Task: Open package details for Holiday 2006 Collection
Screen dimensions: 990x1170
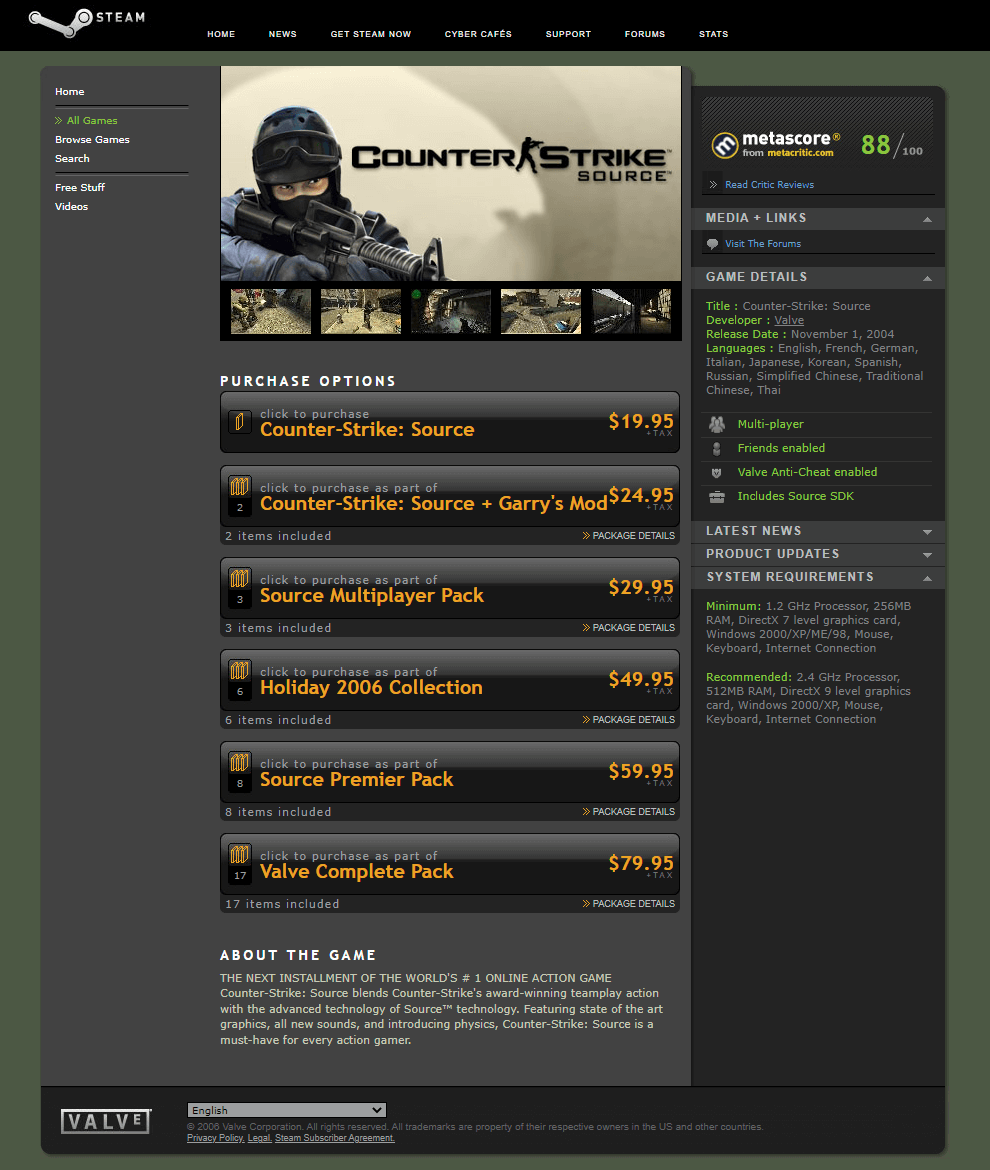Action: tap(629, 719)
